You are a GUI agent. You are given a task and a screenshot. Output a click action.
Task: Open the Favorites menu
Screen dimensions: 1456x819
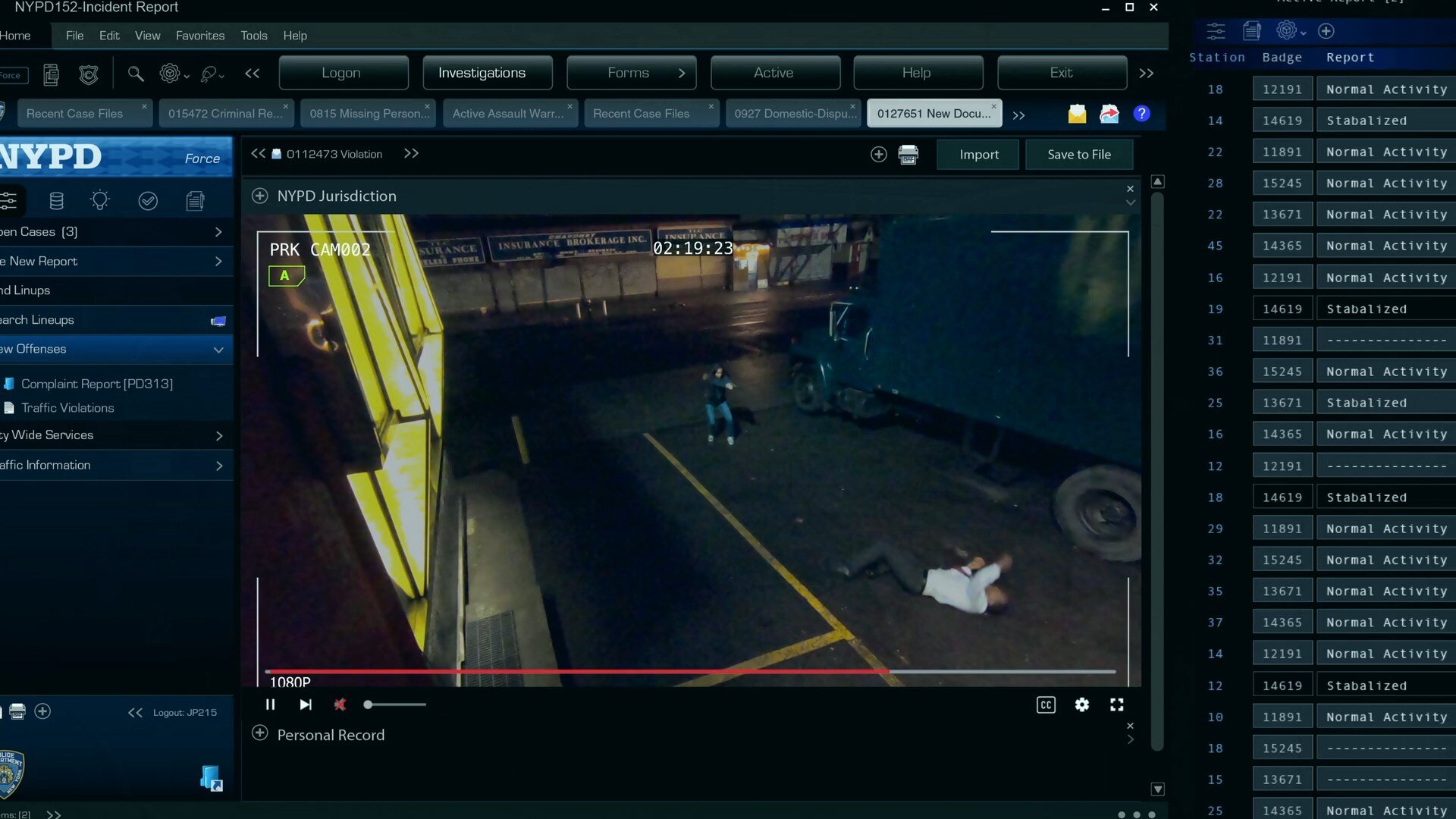tap(199, 36)
